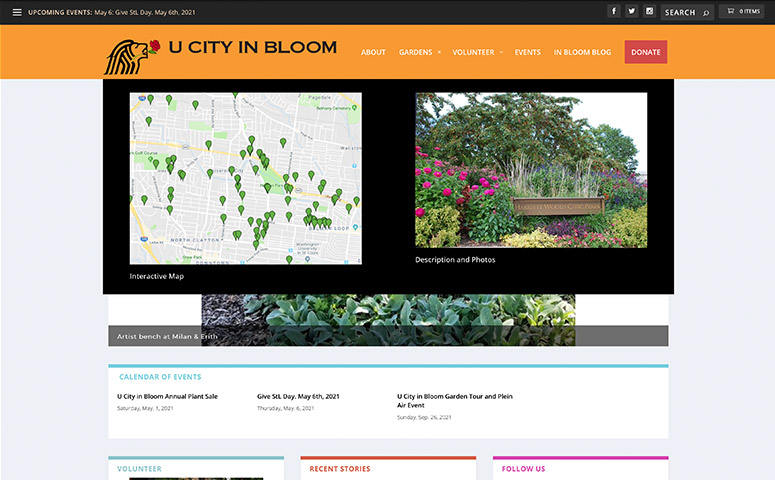Expand the Volunteer dropdown chevron
The image size is (775, 480).
point(501,52)
